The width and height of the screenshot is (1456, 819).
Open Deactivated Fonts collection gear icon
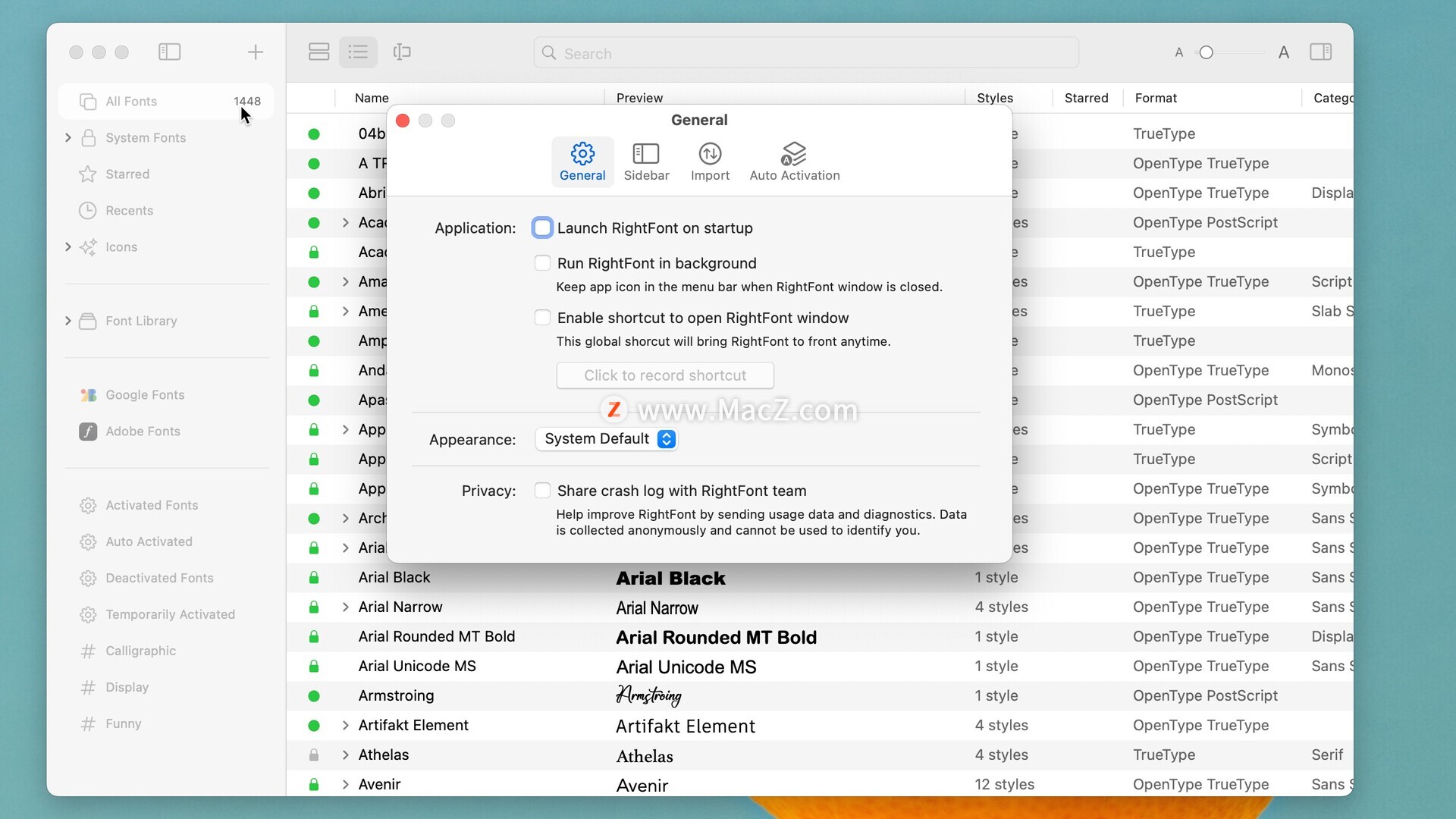point(88,578)
